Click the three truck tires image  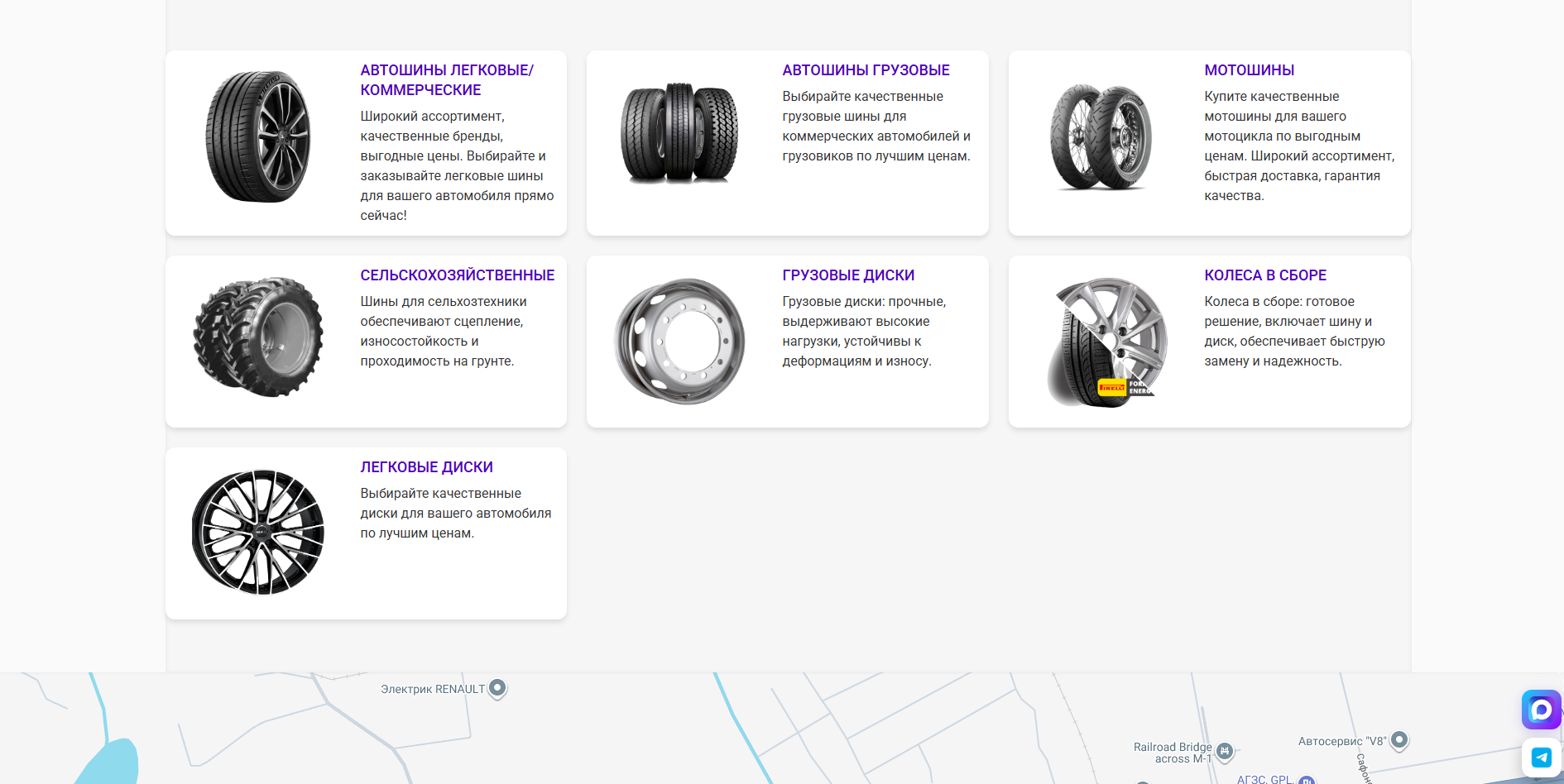click(679, 133)
